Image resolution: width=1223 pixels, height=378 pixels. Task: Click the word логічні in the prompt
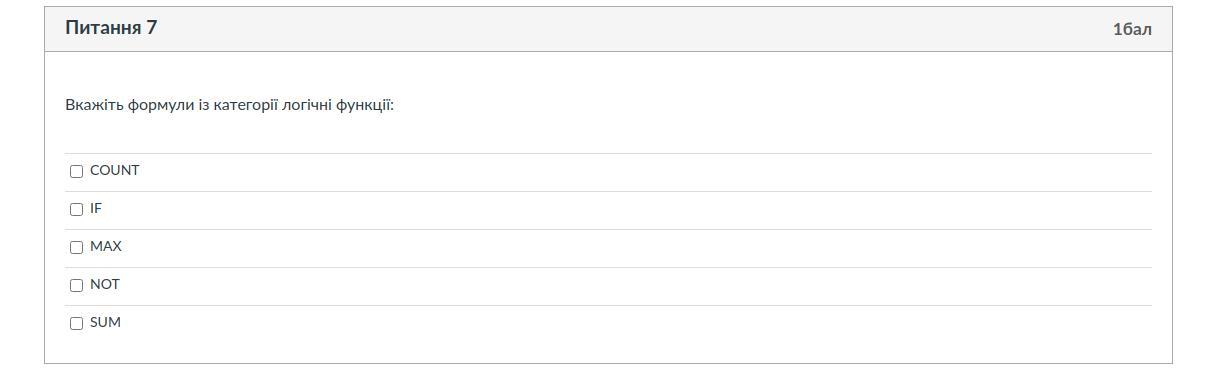pyautogui.click(x=307, y=105)
